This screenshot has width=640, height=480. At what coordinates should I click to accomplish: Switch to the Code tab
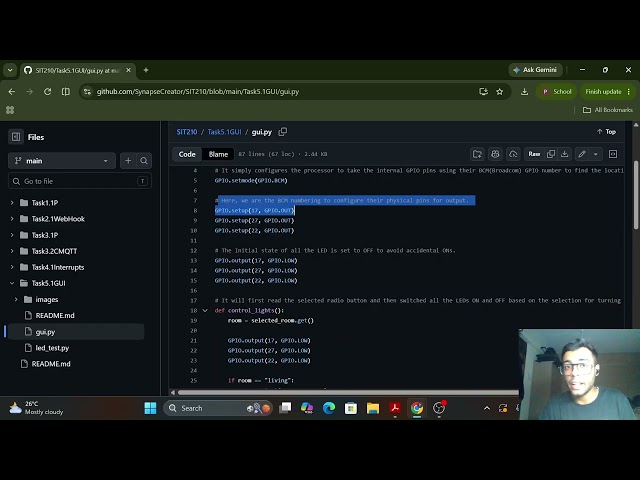point(187,154)
